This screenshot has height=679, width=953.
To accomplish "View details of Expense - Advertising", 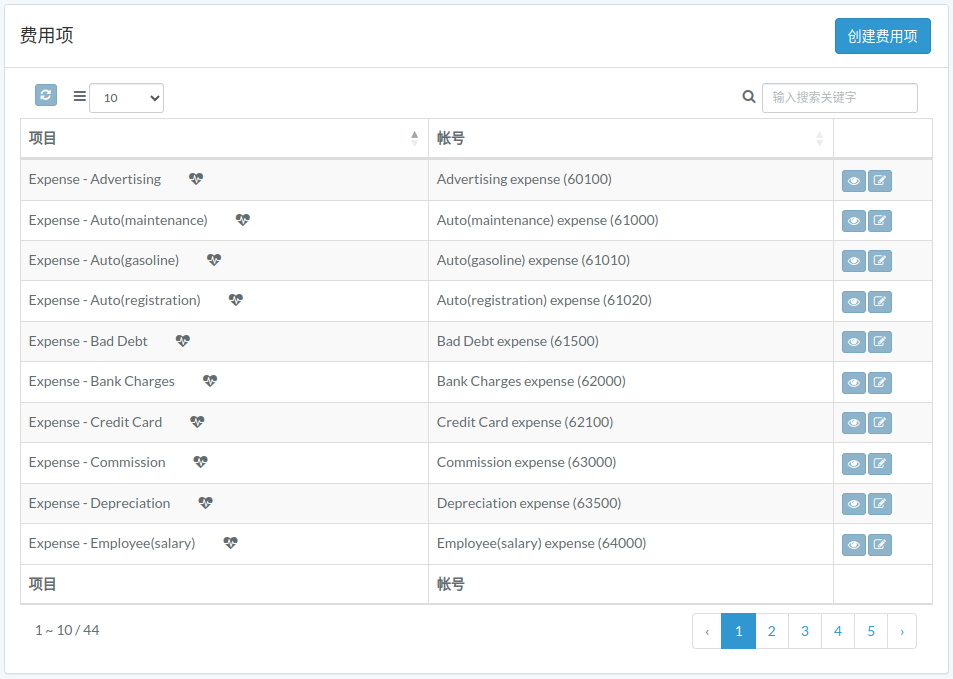I will point(853,181).
